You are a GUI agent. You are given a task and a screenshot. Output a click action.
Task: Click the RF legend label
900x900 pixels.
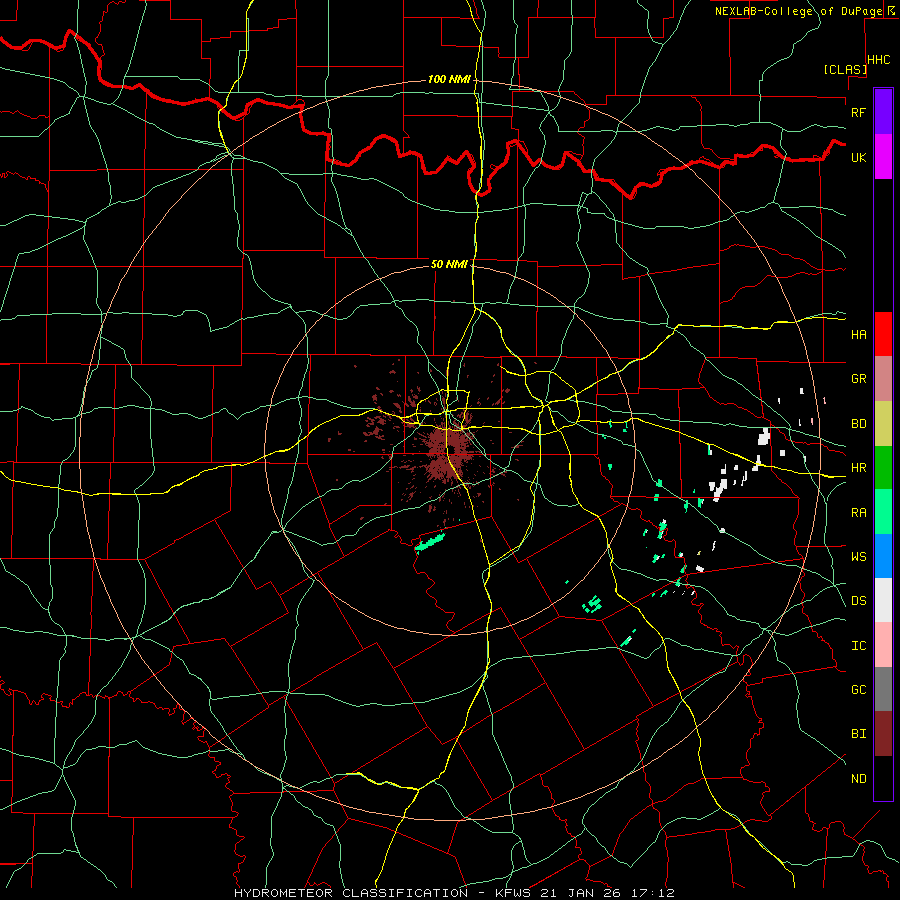[x=858, y=112]
